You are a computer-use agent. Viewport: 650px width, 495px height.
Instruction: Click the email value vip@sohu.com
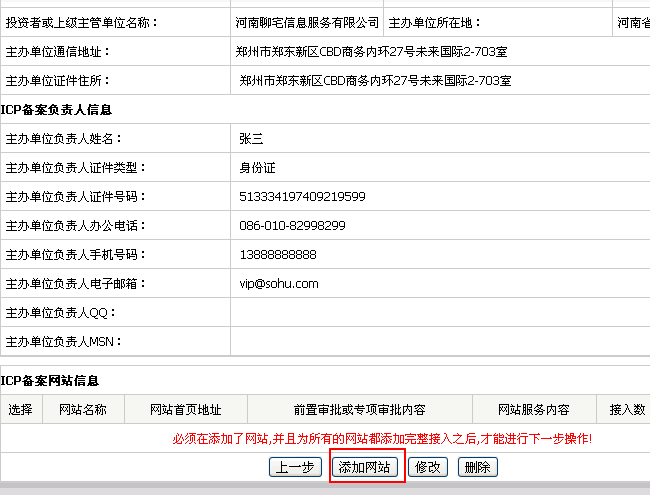(x=279, y=284)
